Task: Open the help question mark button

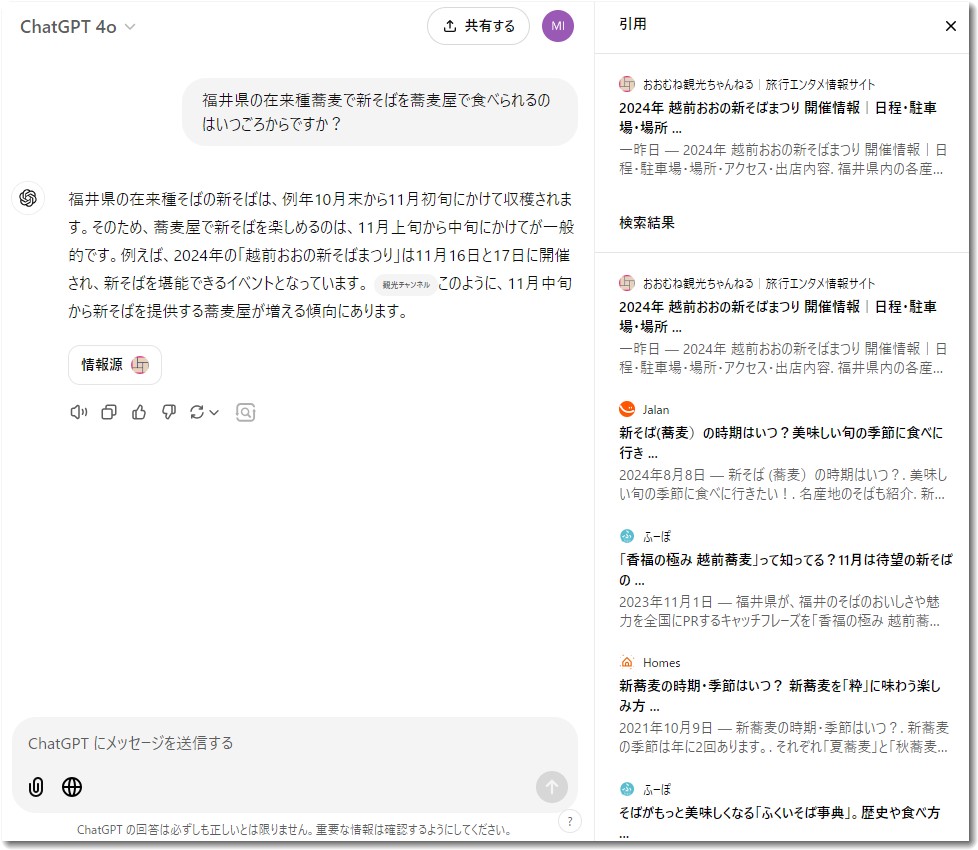Action: coord(569,821)
